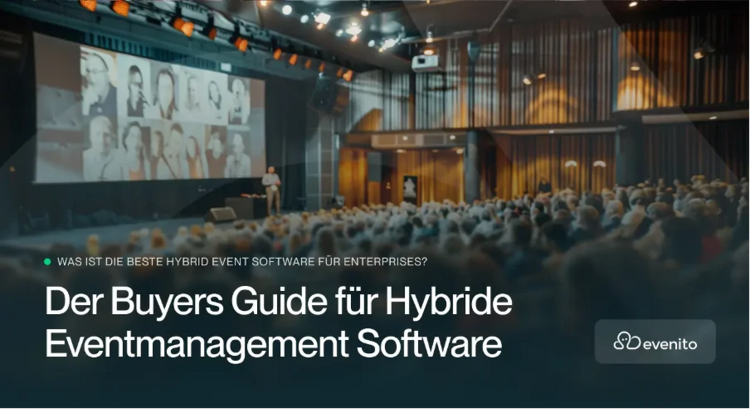The image size is (750, 409).
Task: Click the dark table on the stage
Action: pos(245,206)
